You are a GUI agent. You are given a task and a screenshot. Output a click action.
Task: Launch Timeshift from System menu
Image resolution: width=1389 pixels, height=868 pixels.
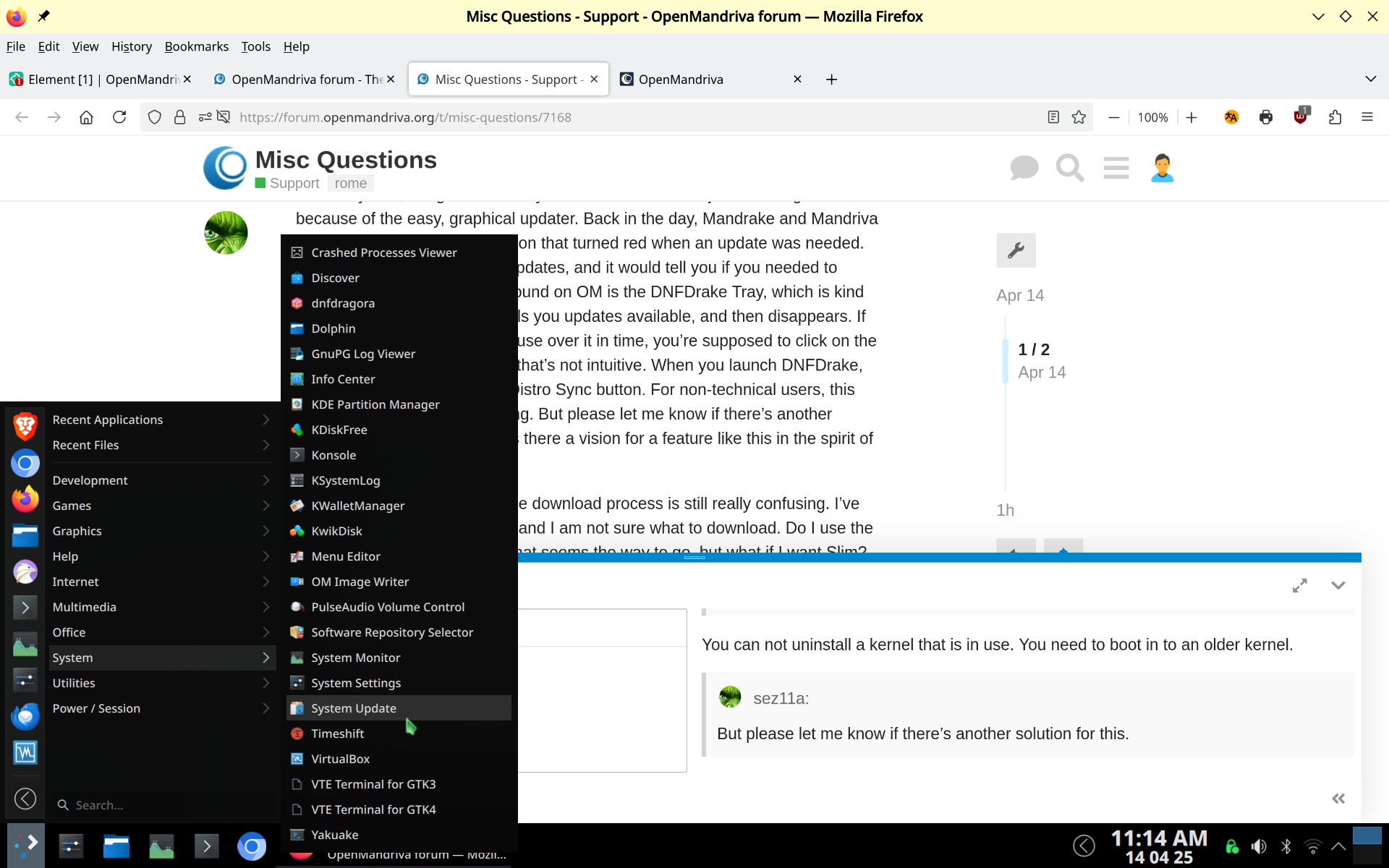click(x=399, y=733)
